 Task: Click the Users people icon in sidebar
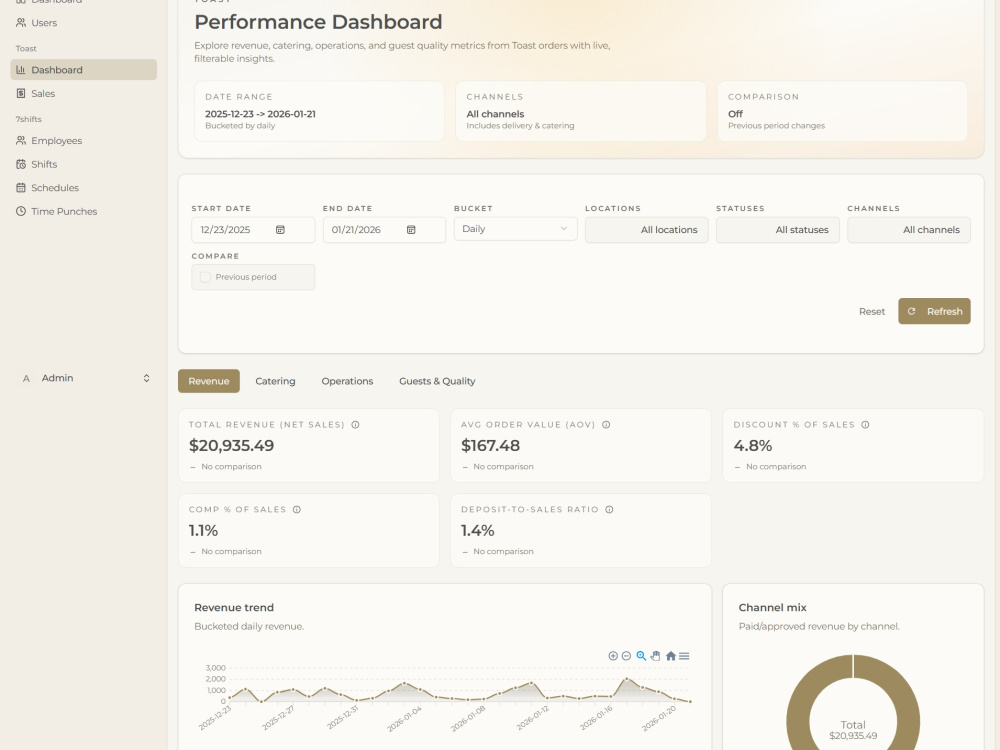pyautogui.click(x=21, y=23)
